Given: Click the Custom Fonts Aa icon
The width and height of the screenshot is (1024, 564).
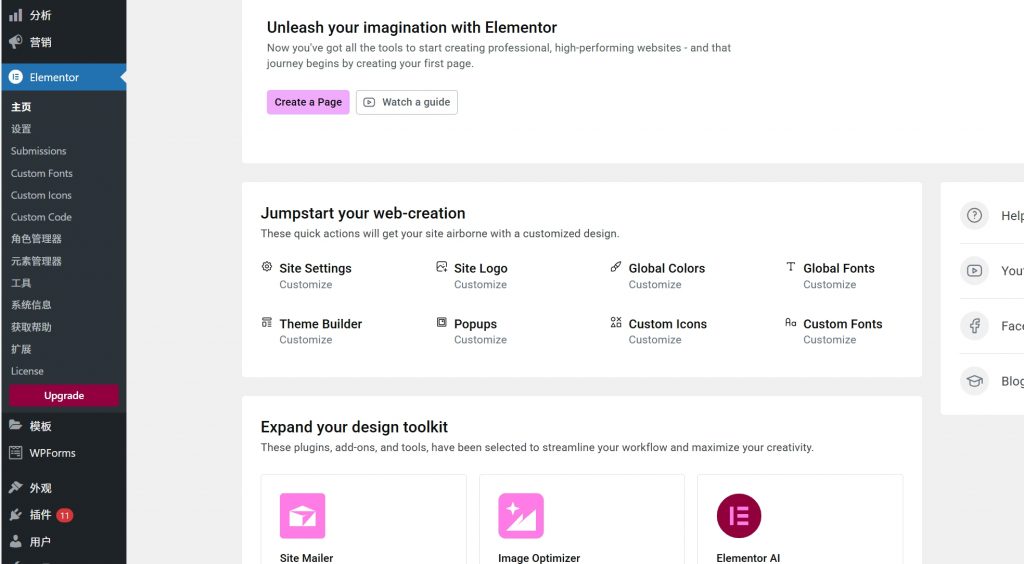Looking at the screenshot, I should pos(790,322).
